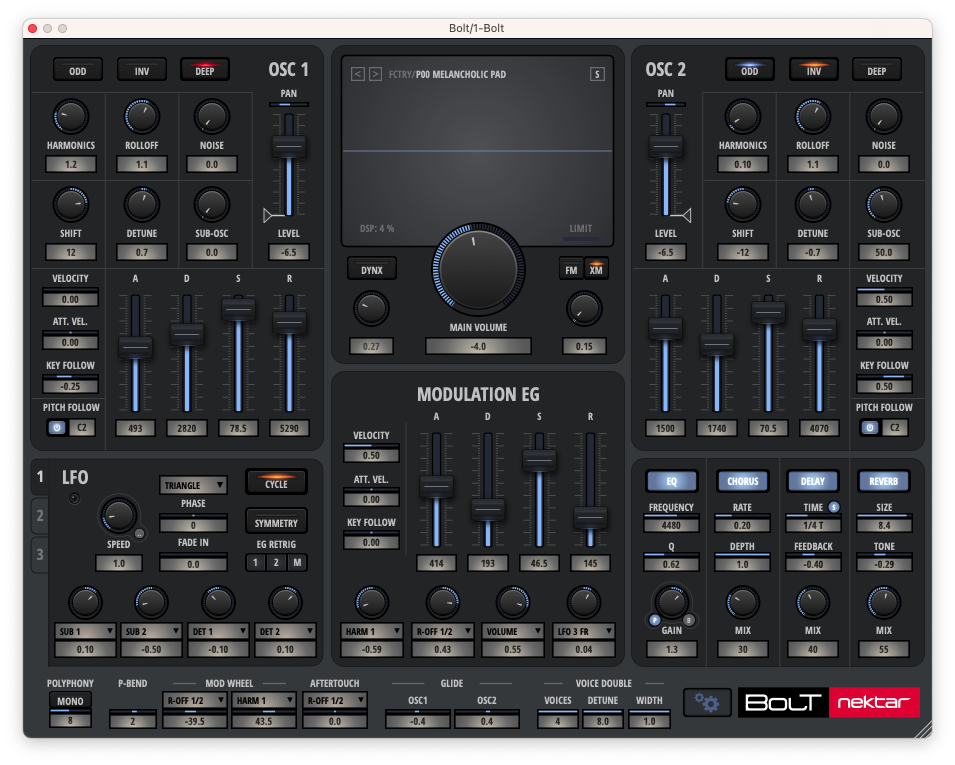The width and height of the screenshot is (955, 765).
Task: Toggle OSC 2 pitch follow power icon
Action: [870, 428]
